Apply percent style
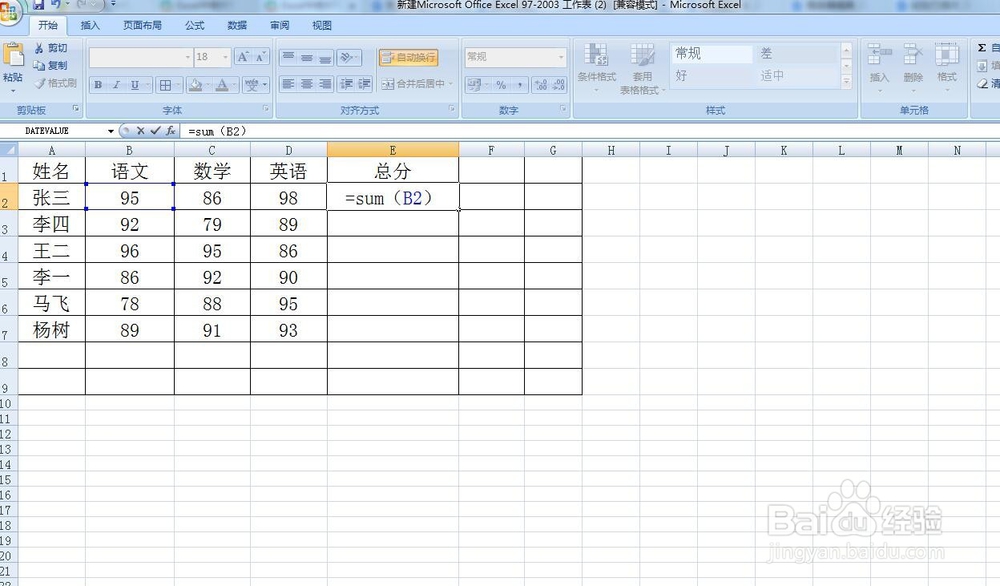Screen dimensions: 1000x586 coord(501,84)
